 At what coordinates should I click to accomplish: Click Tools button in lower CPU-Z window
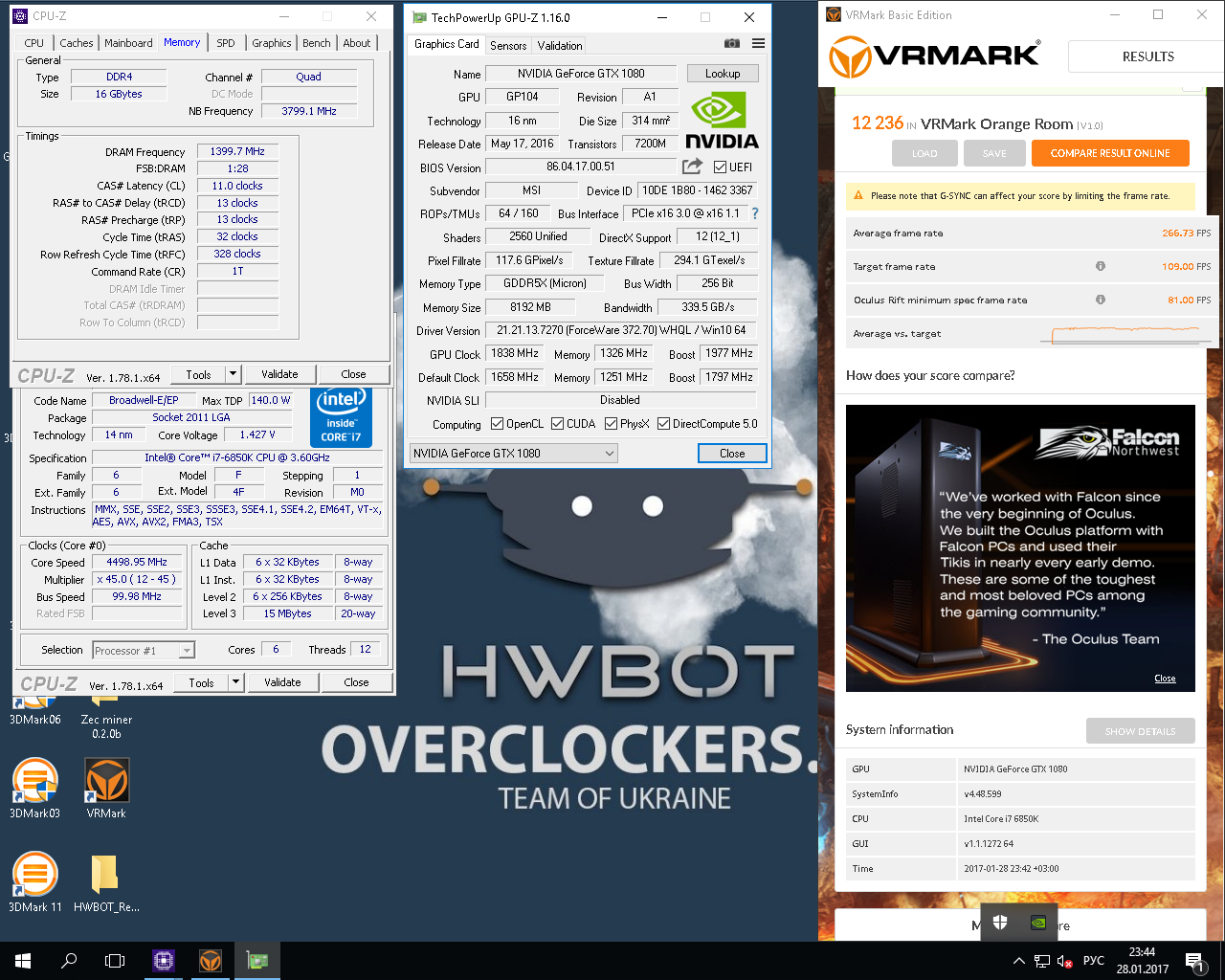click(201, 681)
